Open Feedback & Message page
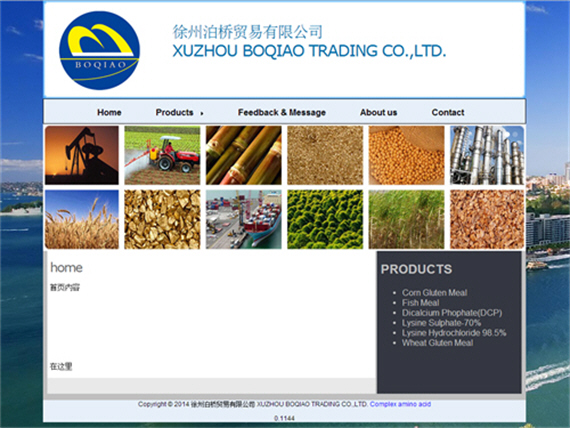 click(x=282, y=112)
